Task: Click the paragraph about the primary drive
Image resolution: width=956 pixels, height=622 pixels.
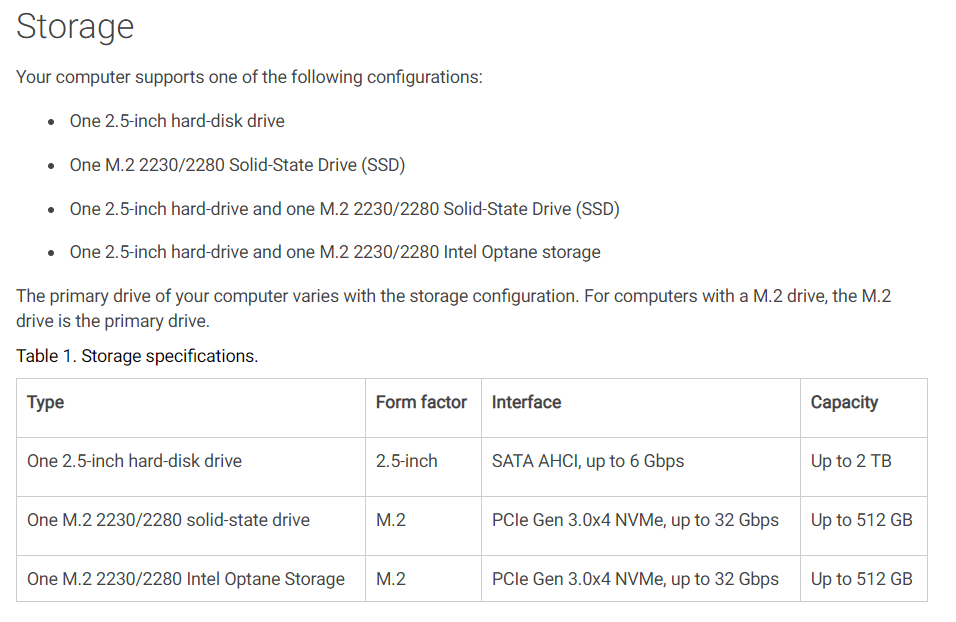Action: [454, 309]
